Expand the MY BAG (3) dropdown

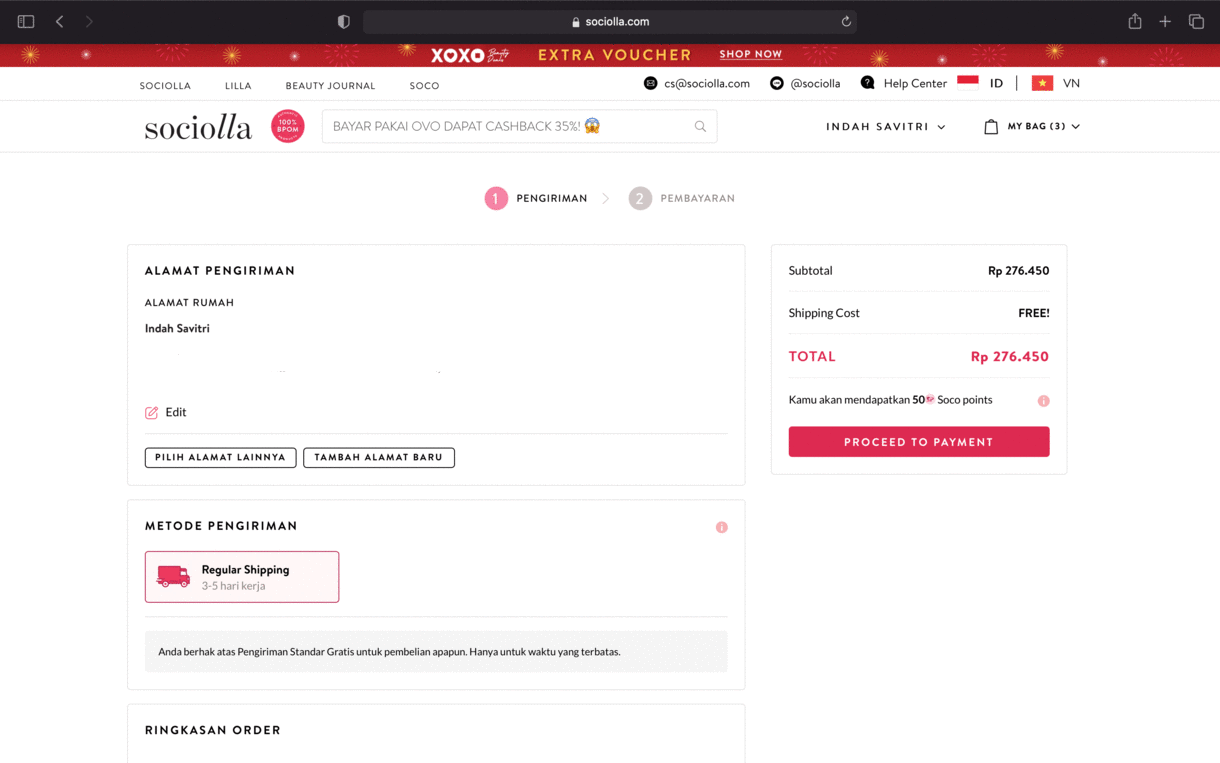[1043, 127]
